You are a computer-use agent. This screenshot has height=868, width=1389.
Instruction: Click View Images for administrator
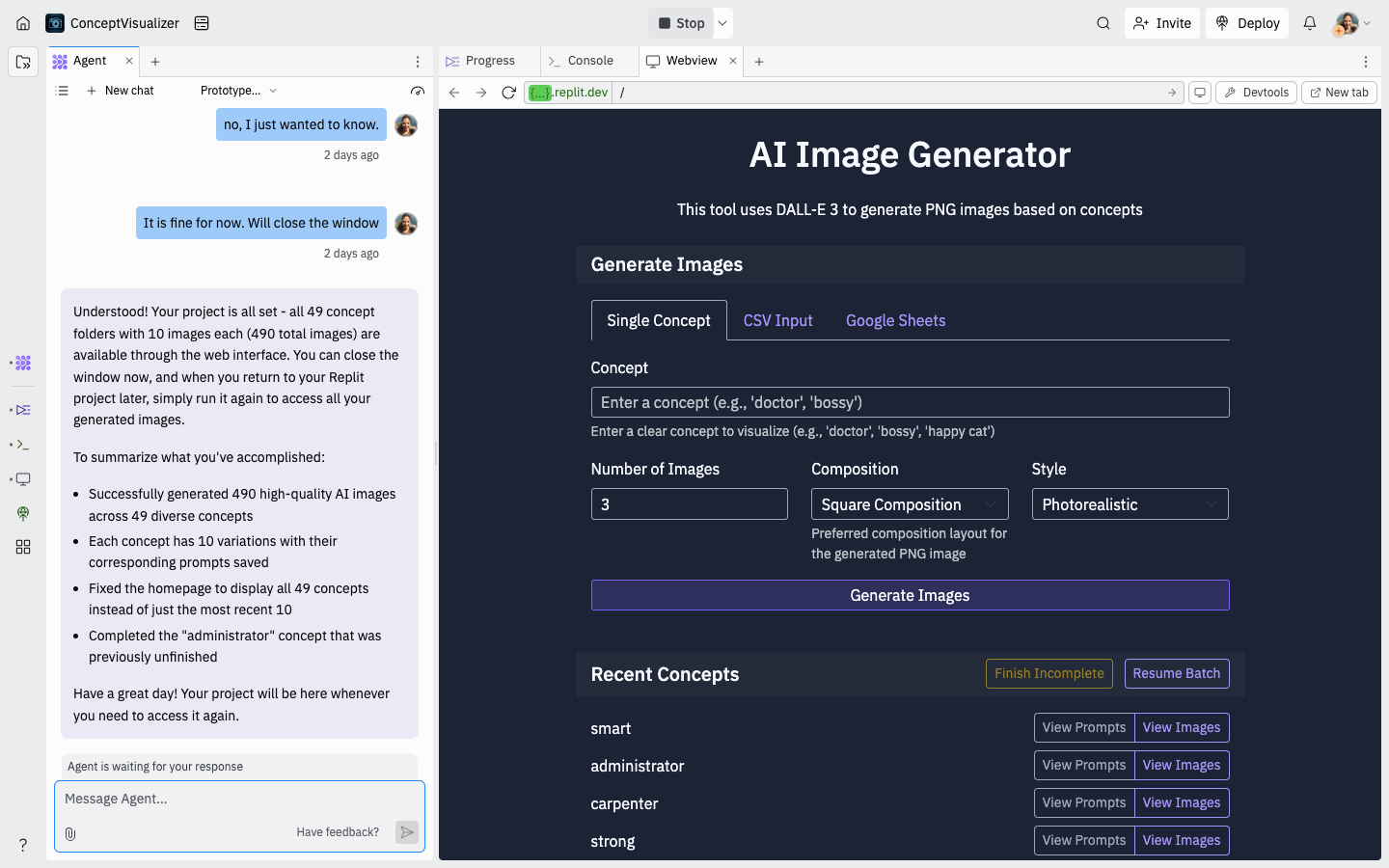[1181, 766]
